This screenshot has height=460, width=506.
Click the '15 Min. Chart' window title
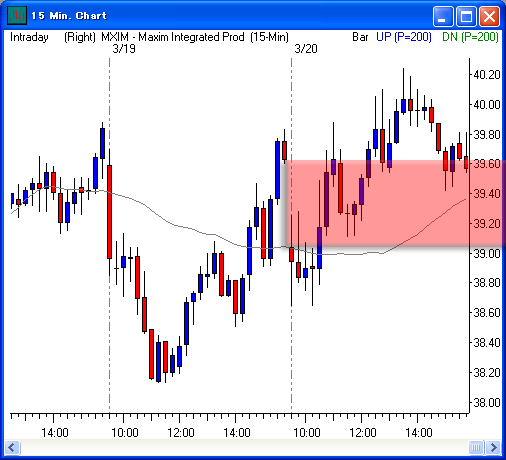[69, 16]
